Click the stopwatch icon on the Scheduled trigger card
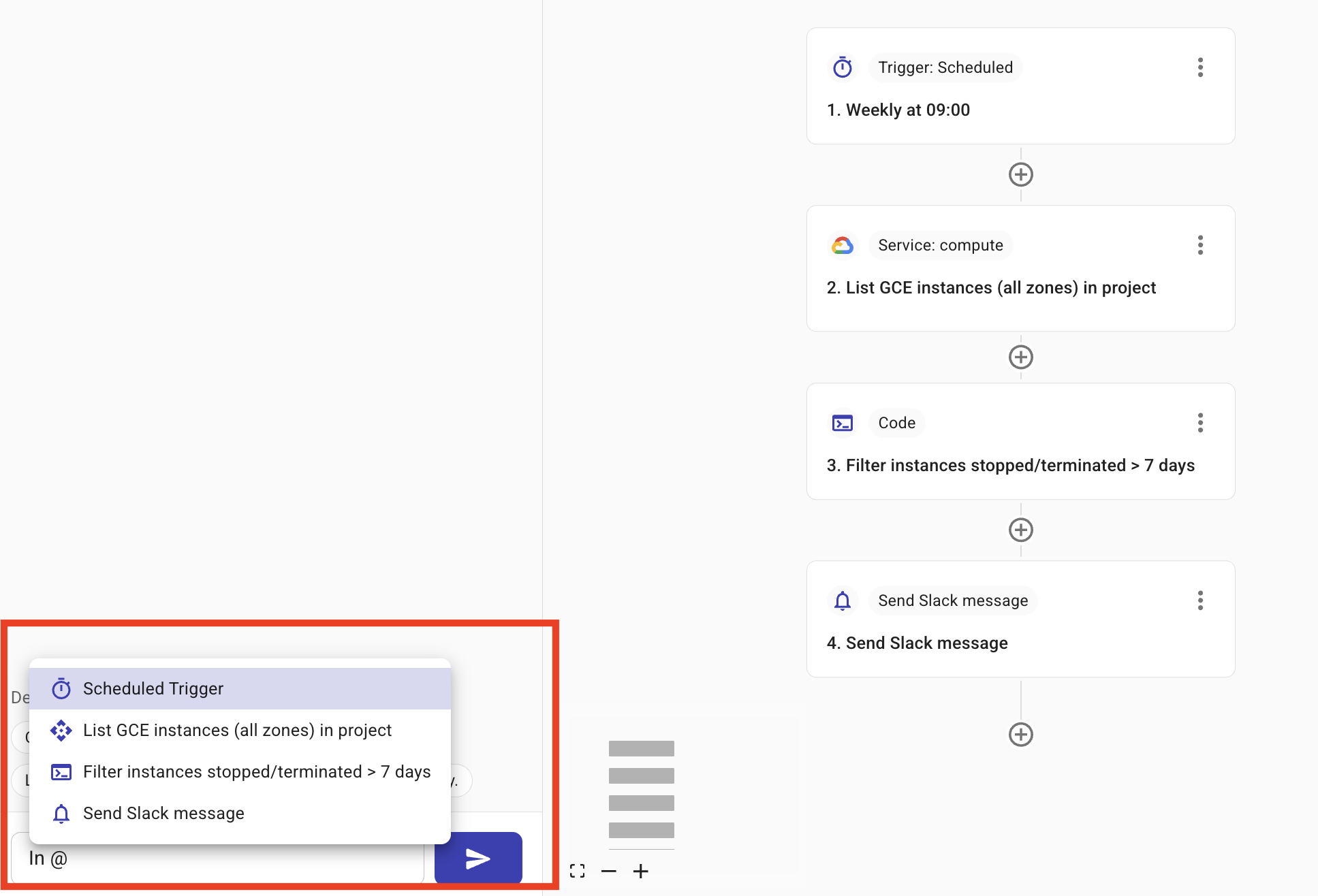Screen dimensions: 1318x896 point(843,67)
